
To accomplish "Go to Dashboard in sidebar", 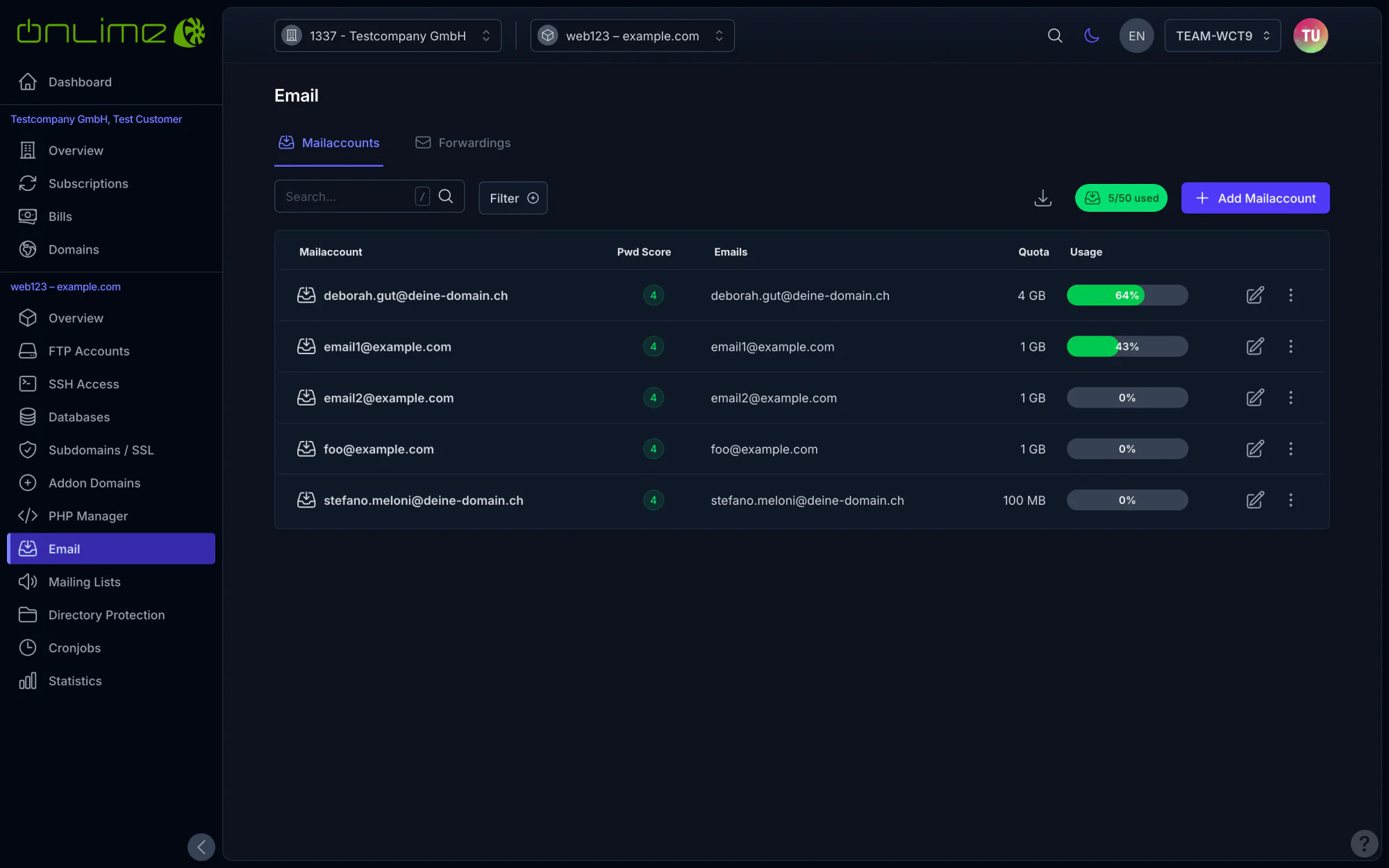I will [111, 82].
